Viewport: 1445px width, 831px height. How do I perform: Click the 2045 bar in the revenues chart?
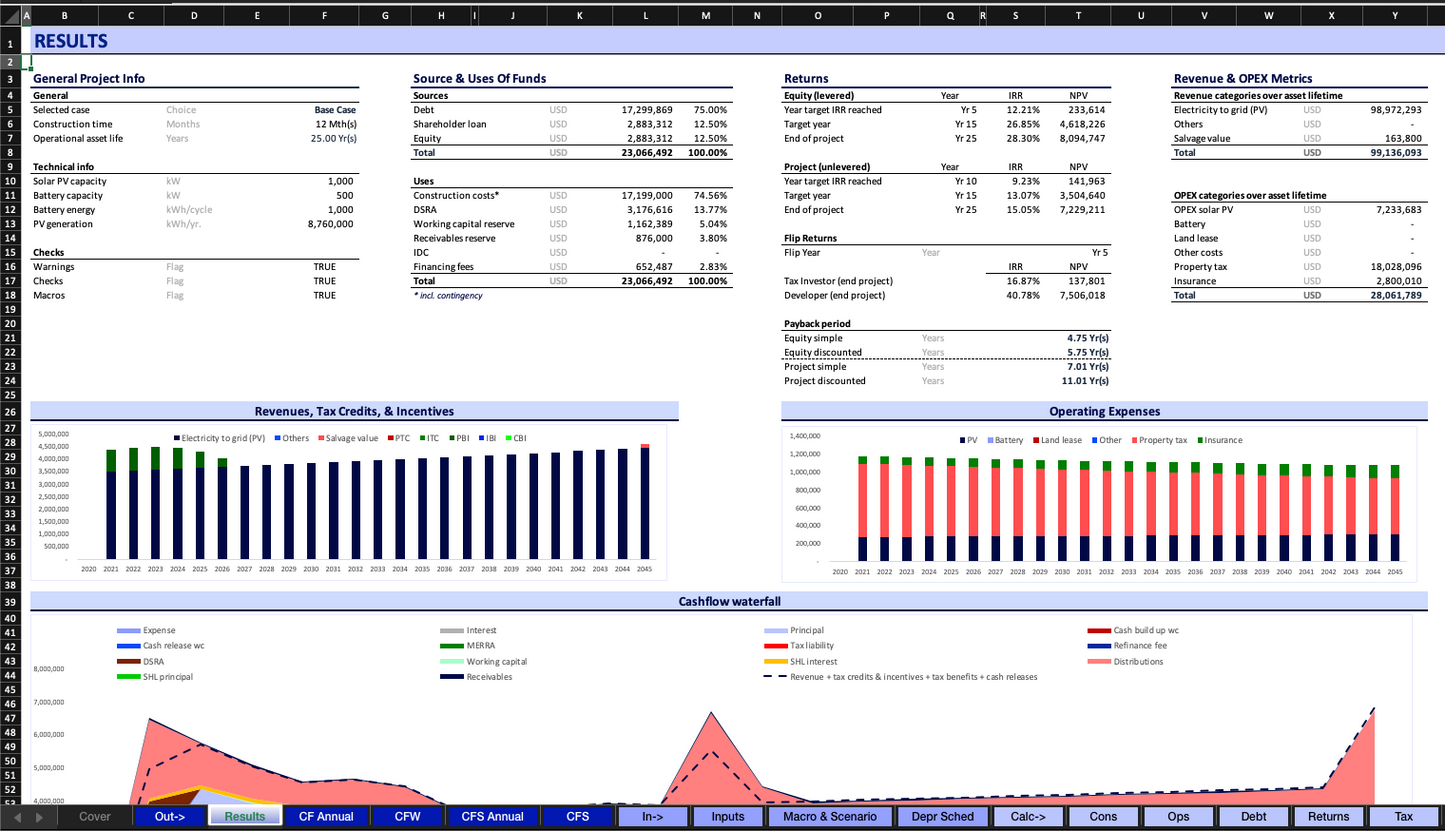point(645,503)
